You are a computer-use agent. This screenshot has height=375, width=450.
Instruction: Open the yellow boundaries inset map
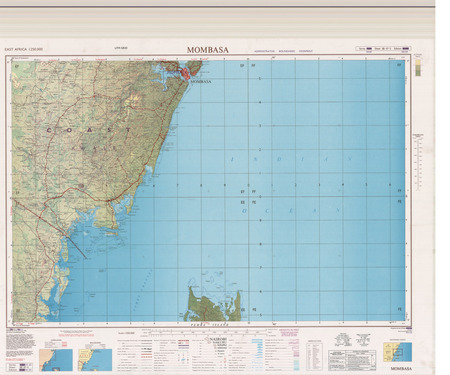point(95,360)
